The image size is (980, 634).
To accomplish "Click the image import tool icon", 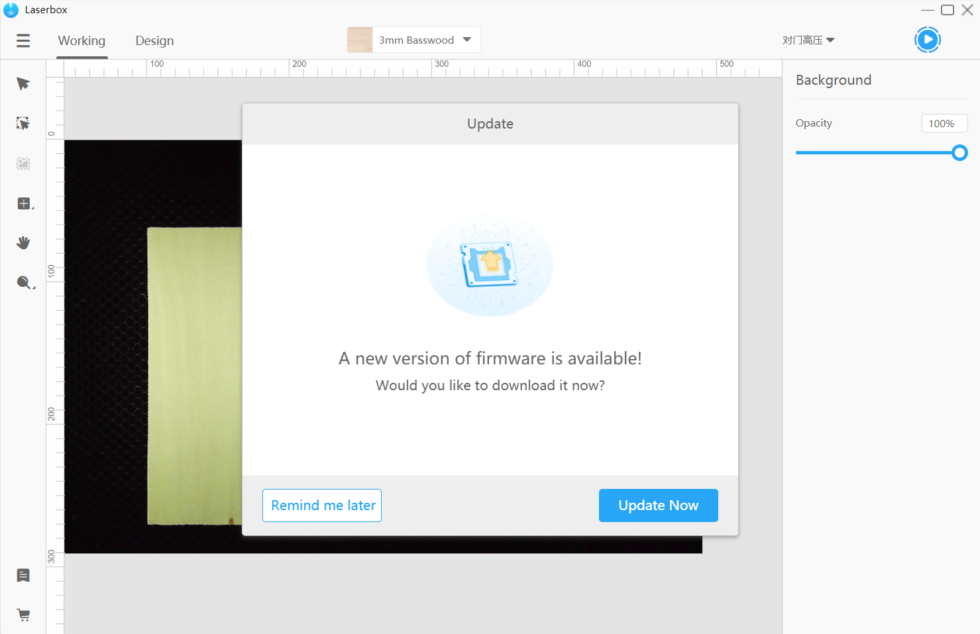I will coord(23,163).
